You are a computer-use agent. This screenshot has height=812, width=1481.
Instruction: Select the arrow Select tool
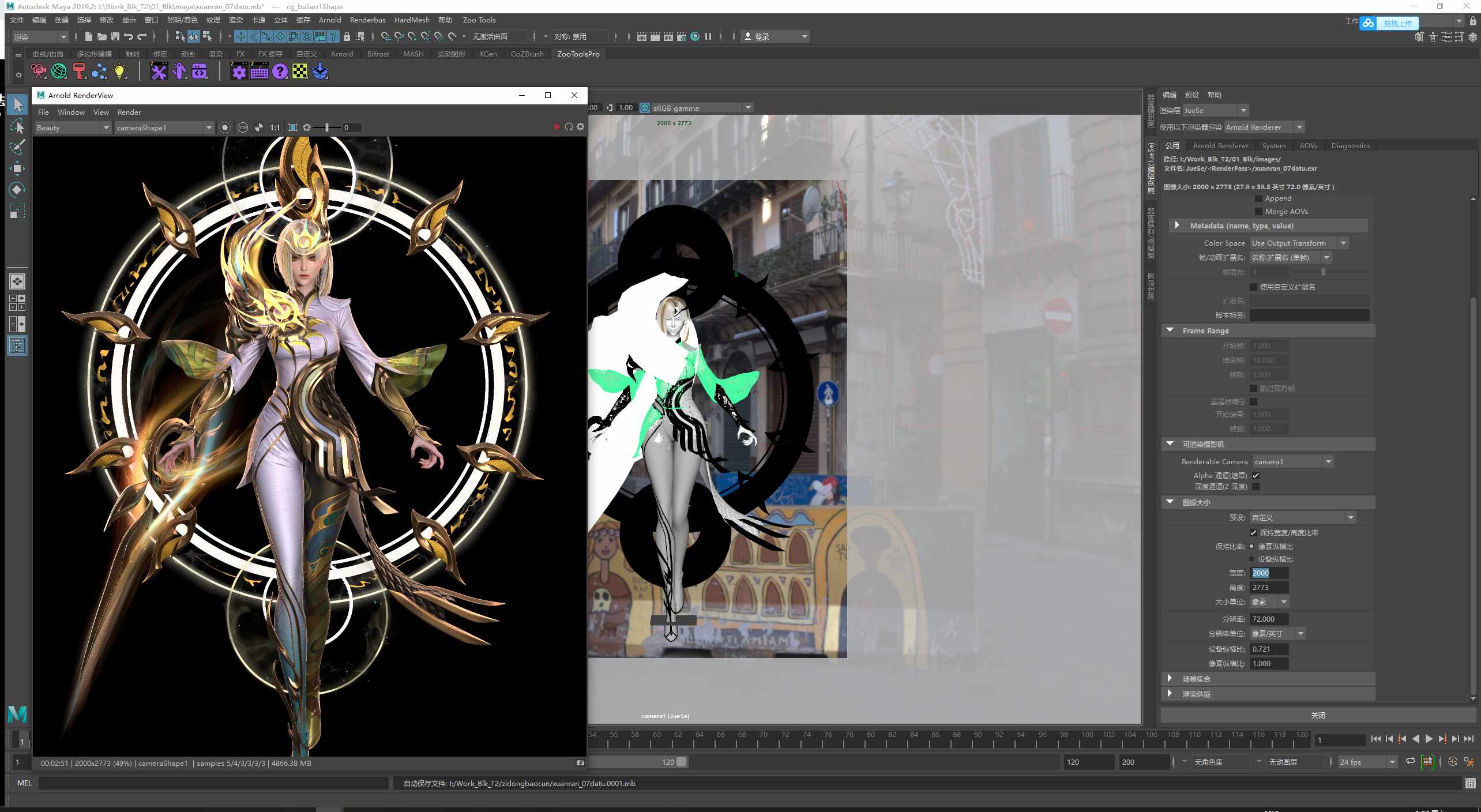pos(17,104)
